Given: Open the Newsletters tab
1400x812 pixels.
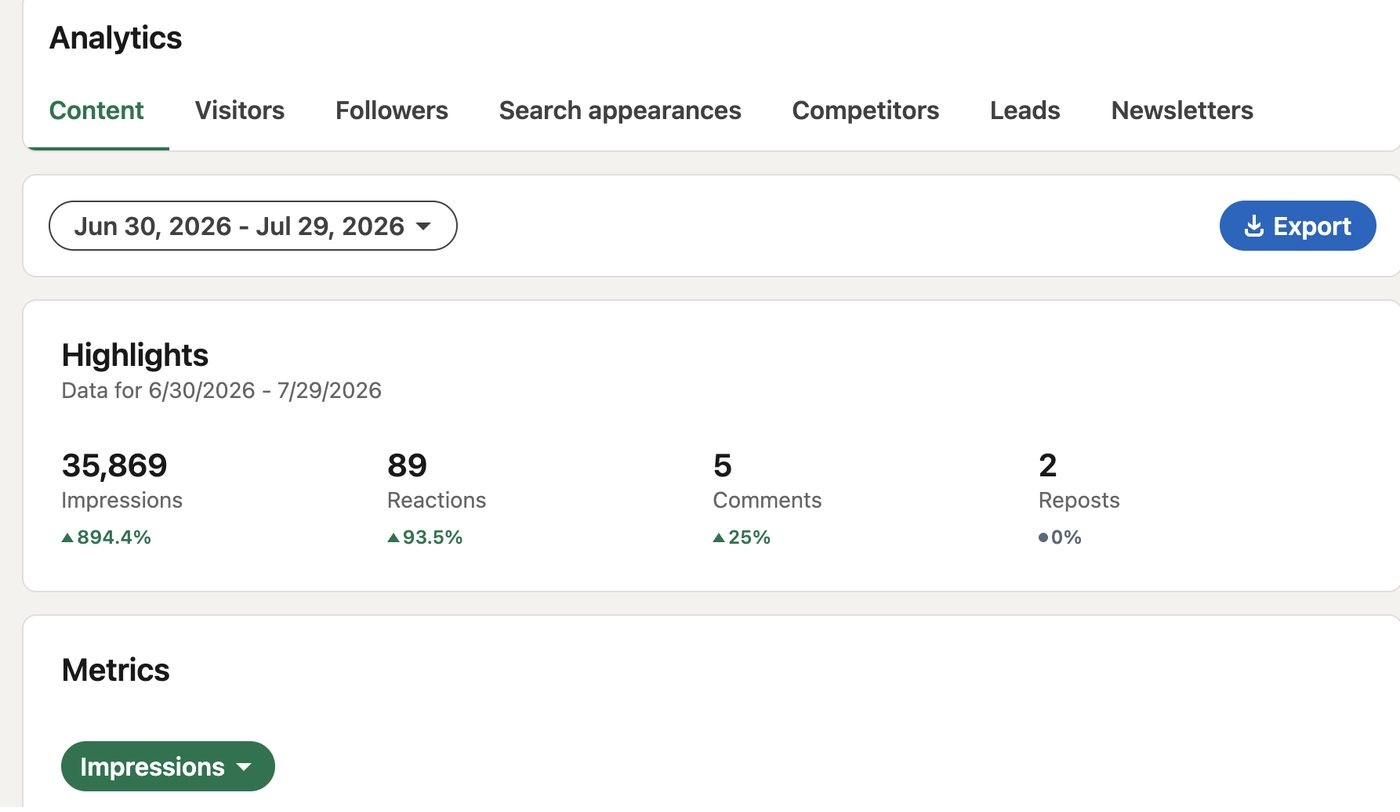Looking at the screenshot, I should coord(1182,110).
